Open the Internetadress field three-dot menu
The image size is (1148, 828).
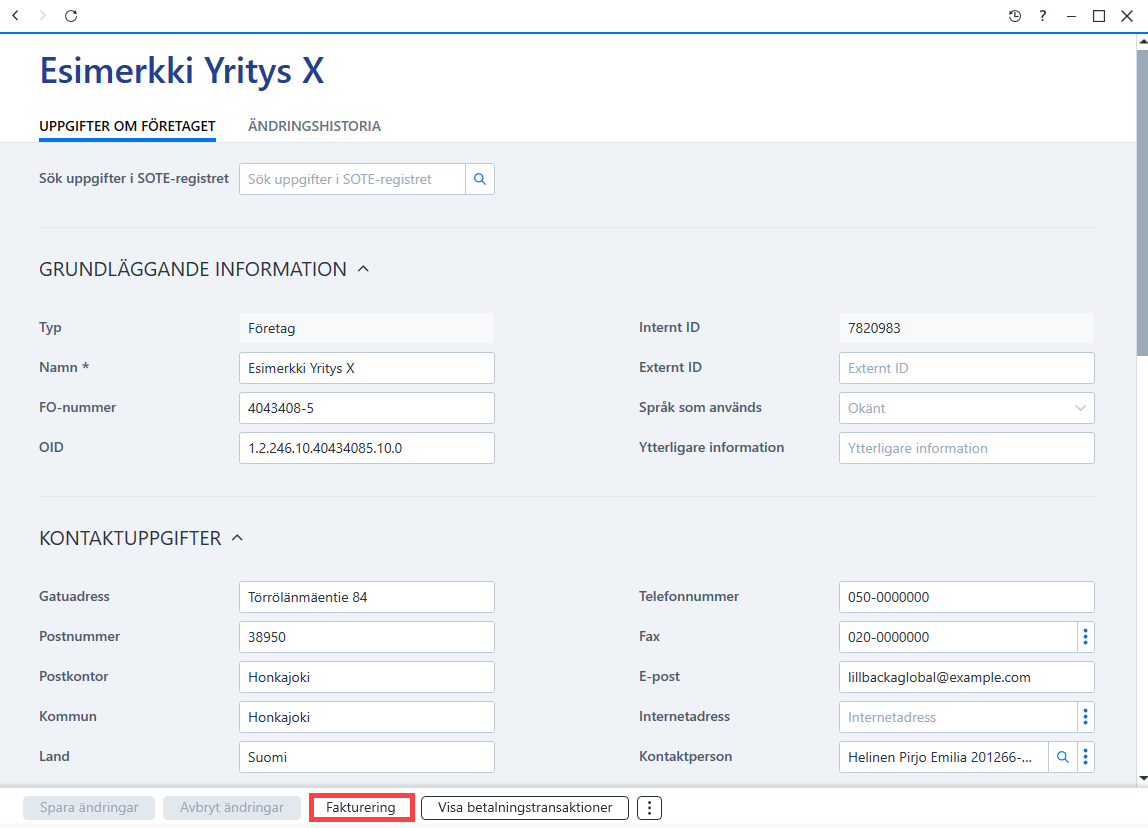pos(1086,717)
